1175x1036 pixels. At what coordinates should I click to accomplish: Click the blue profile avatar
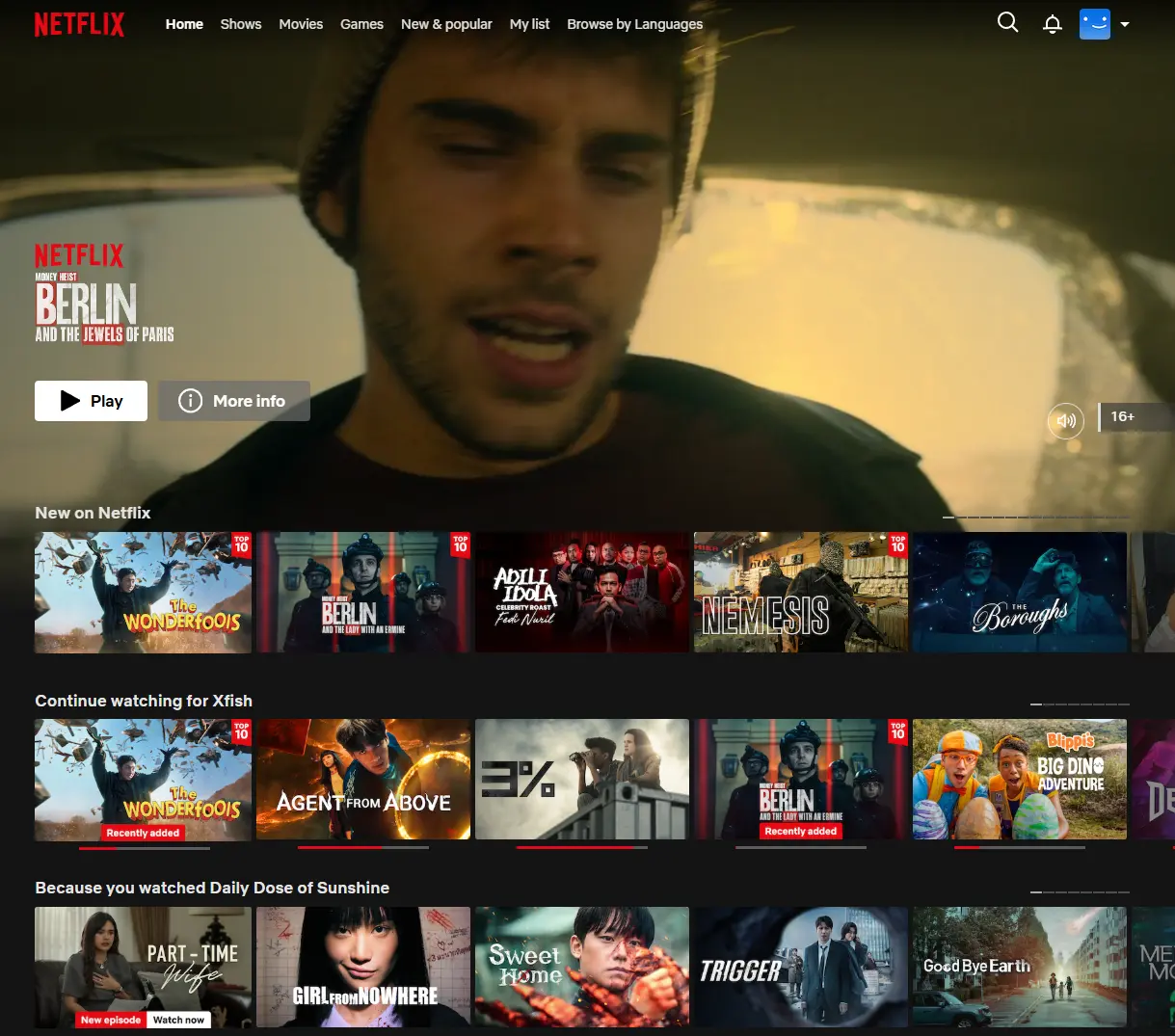click(x=1095, y=24)
